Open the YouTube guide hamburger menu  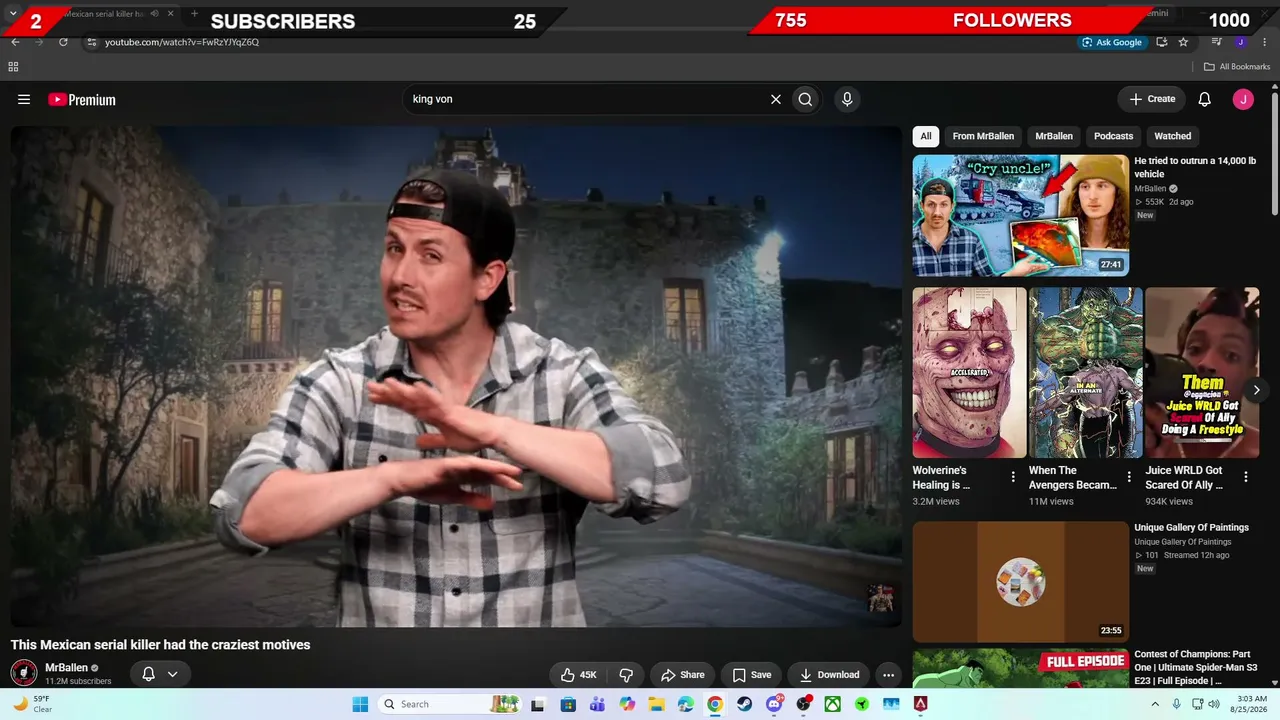pyautogui.click(x=24, y=99)
